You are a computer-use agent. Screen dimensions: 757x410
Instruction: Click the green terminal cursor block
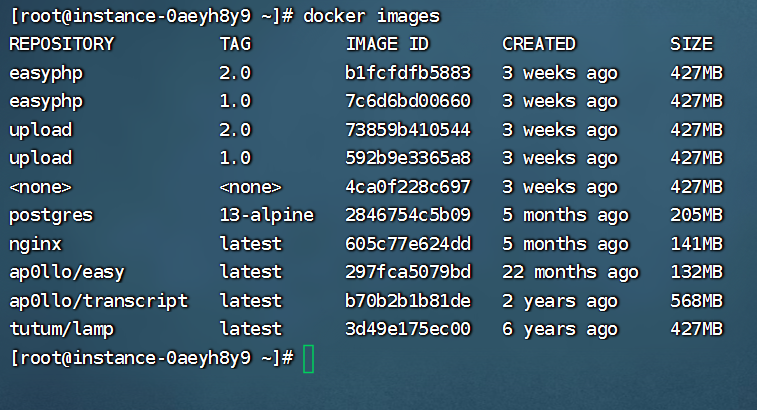pos(308,359)
